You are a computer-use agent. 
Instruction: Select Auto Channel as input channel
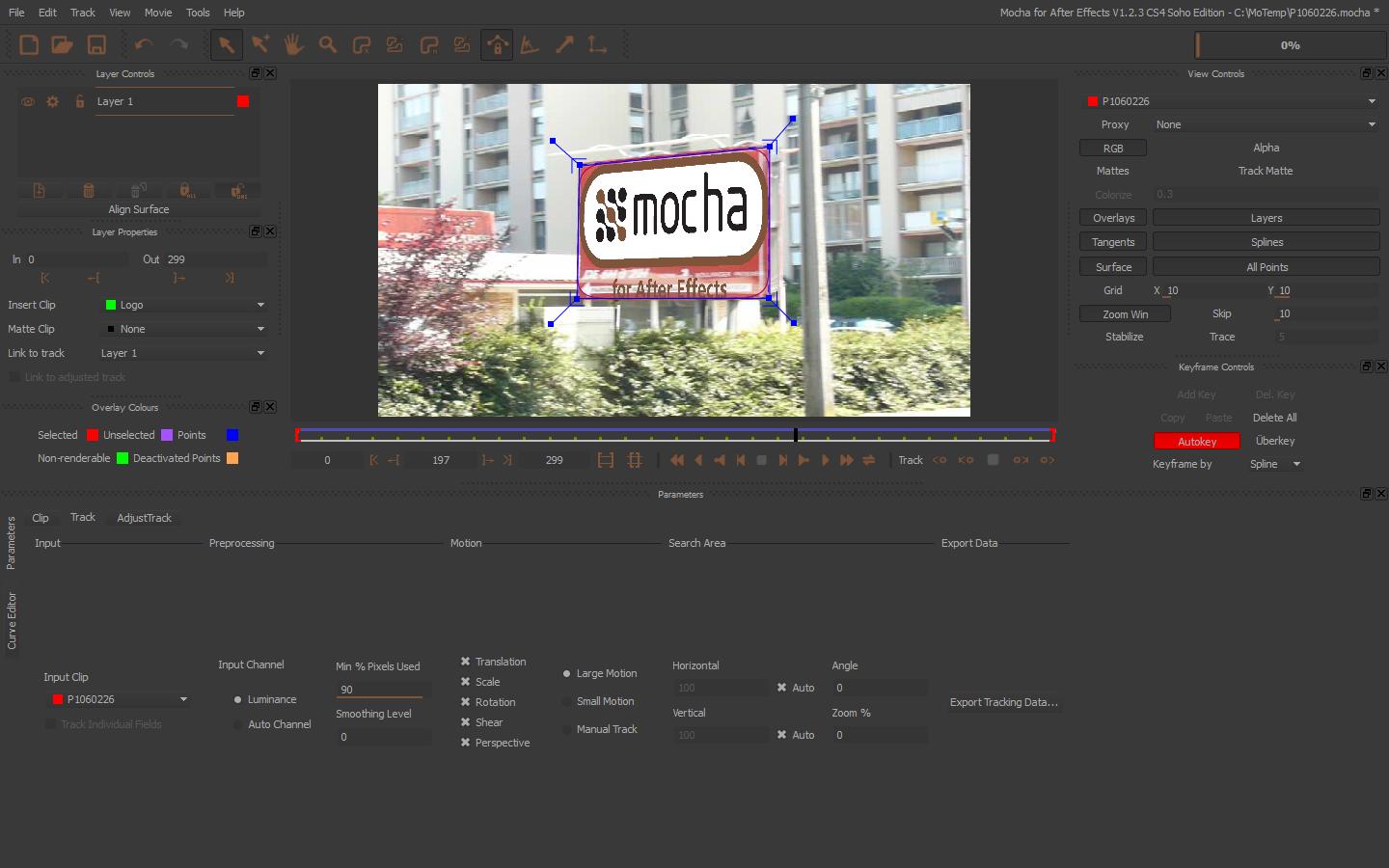(x=237, y=724)
